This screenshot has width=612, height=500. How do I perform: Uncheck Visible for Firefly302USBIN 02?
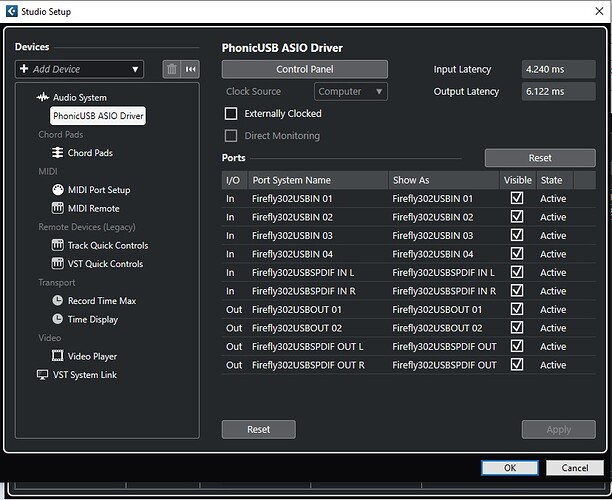pos(517,216)
